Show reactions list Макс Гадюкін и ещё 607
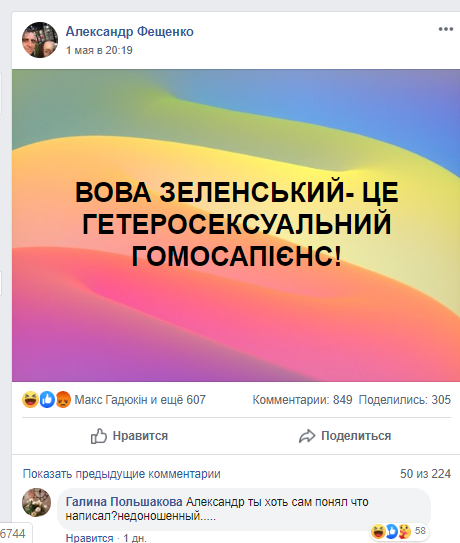 click(x=140, y=400)
